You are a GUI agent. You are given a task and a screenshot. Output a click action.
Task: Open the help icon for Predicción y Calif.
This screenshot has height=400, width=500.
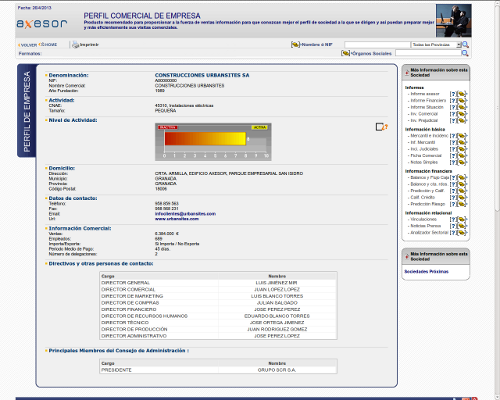453,191
